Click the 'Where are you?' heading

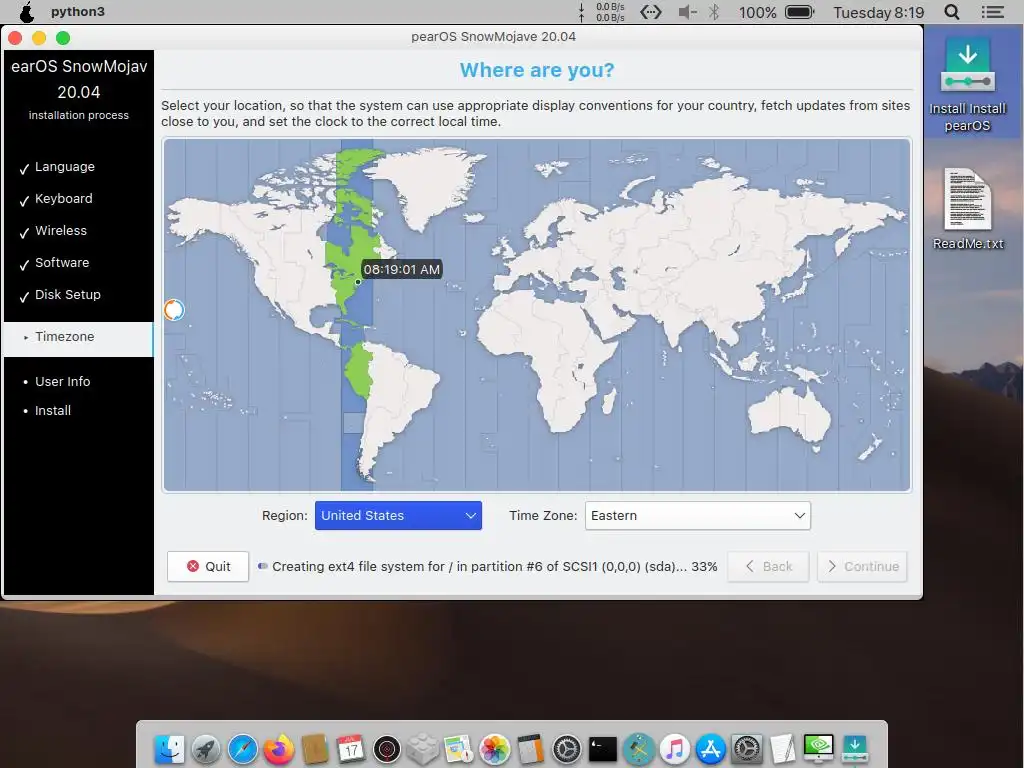[537, 70]
